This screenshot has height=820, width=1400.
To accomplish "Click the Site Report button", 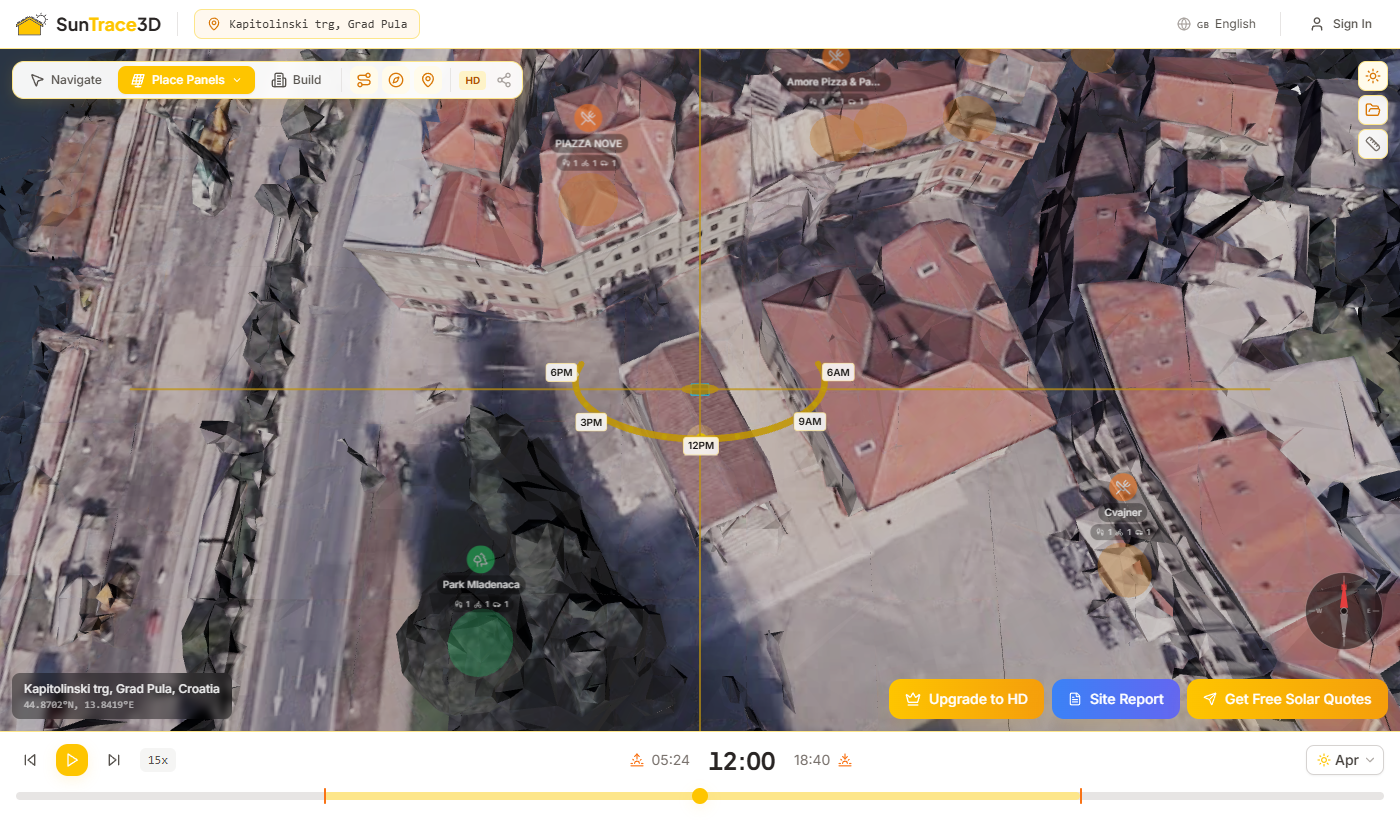I will coord(1115,699).
